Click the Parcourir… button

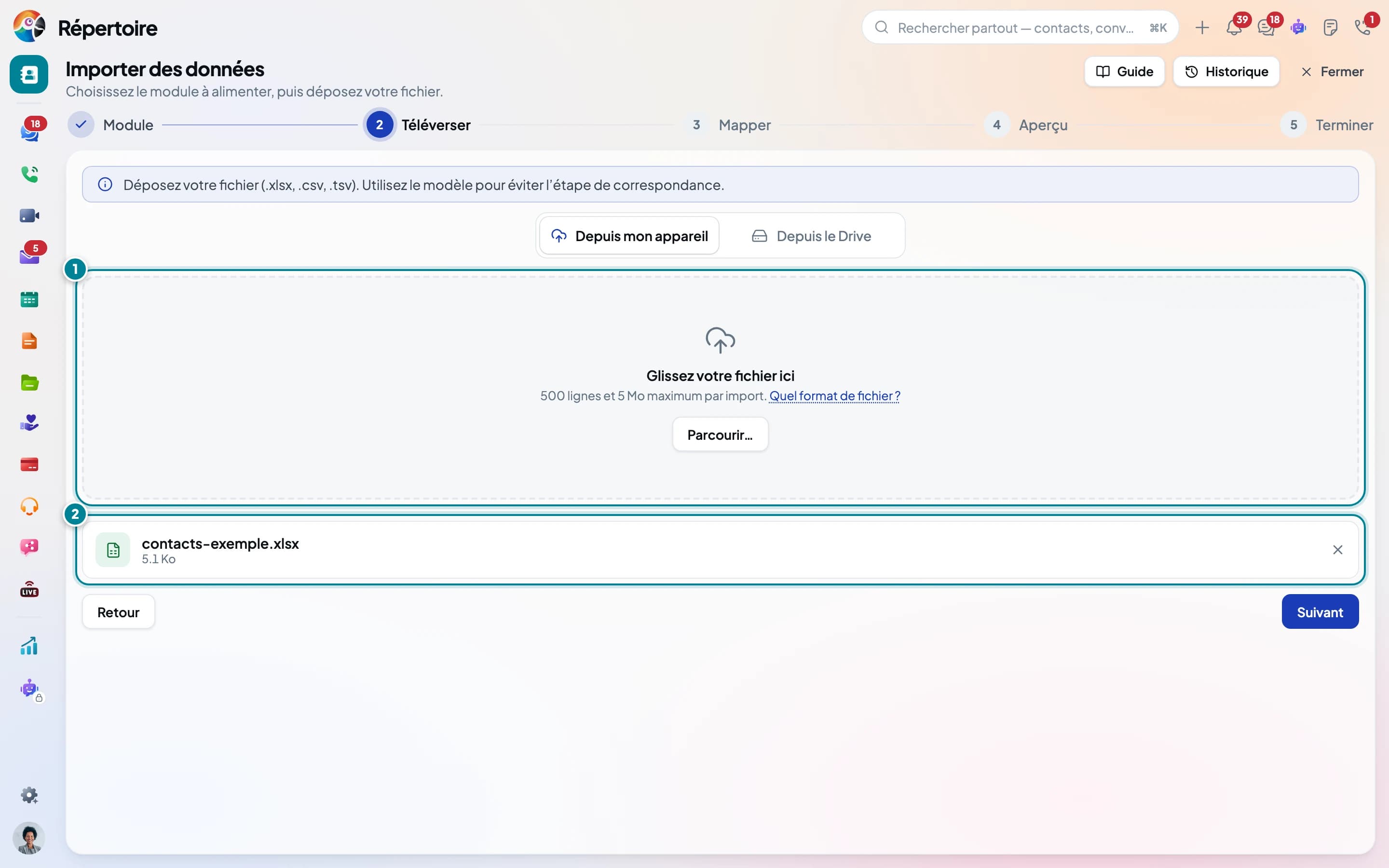pos(720,434)
